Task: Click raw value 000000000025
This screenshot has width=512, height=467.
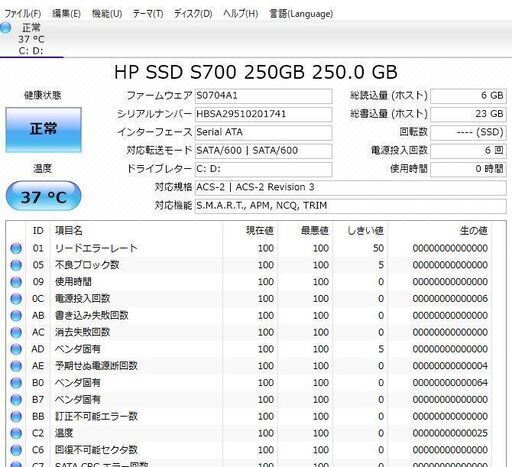Action: coord(450,433)
